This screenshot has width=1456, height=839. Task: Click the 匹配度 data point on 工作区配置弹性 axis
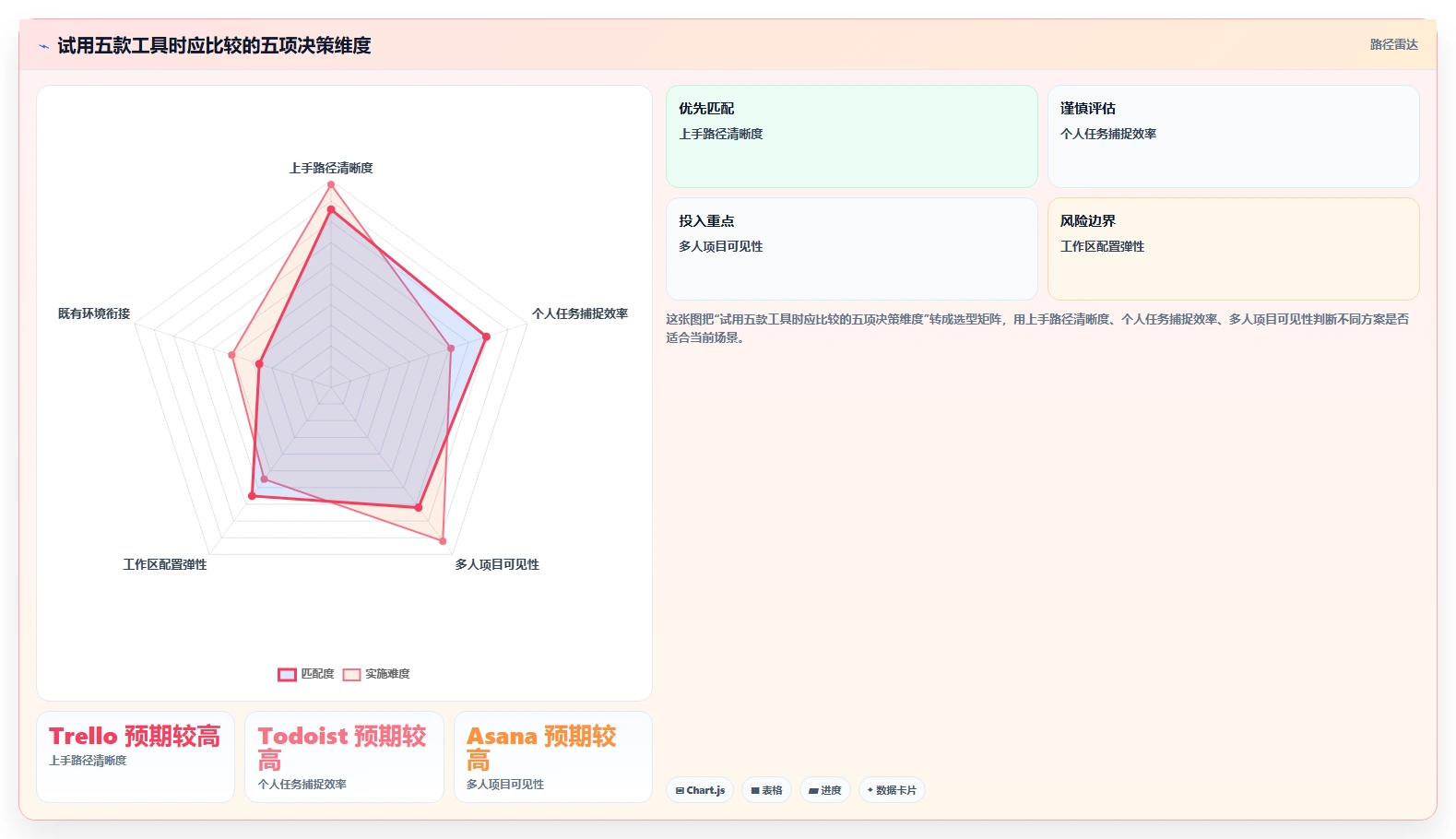pos(252,496)
